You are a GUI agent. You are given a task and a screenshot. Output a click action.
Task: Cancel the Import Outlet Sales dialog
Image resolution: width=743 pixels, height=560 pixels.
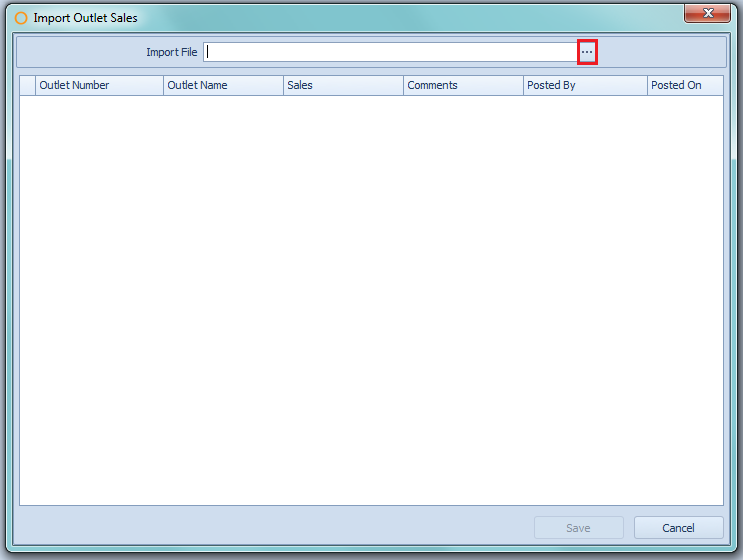pos(678,528)
